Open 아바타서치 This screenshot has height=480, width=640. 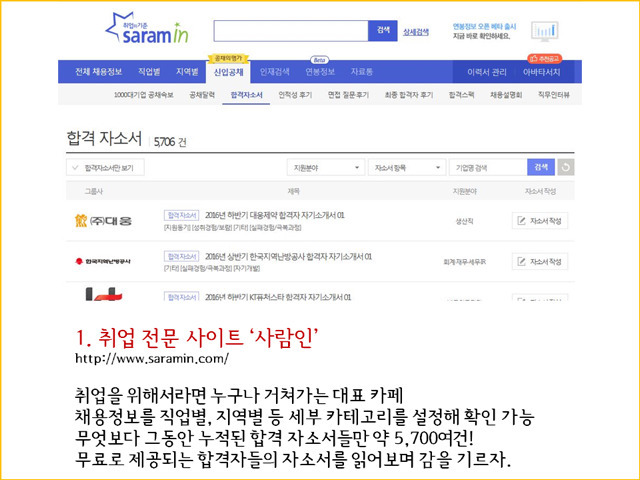(x=542, y=72)
